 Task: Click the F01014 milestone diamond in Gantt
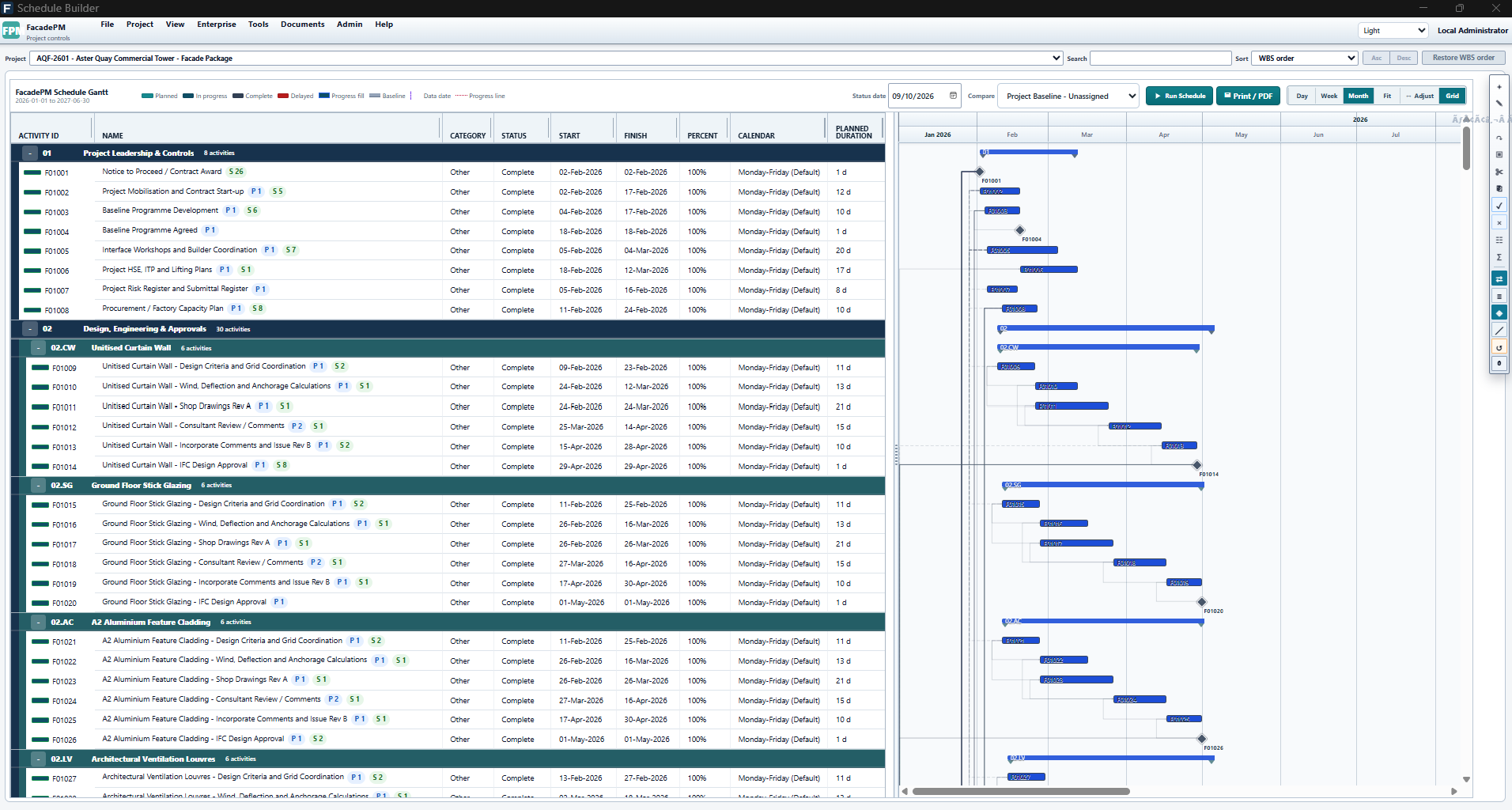[1196, 465]
